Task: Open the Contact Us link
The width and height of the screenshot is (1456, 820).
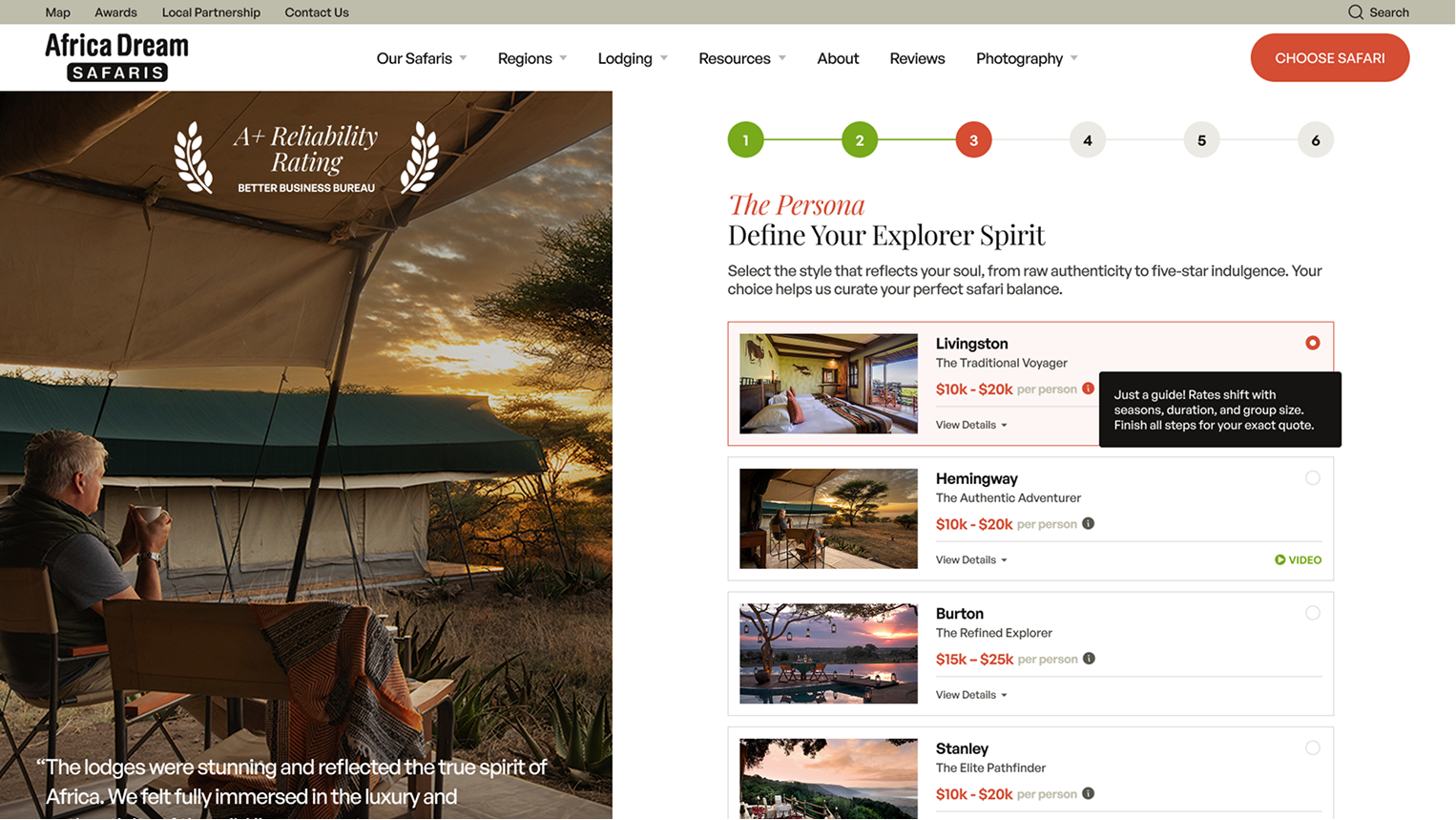Action: click(x=316, y=11)
